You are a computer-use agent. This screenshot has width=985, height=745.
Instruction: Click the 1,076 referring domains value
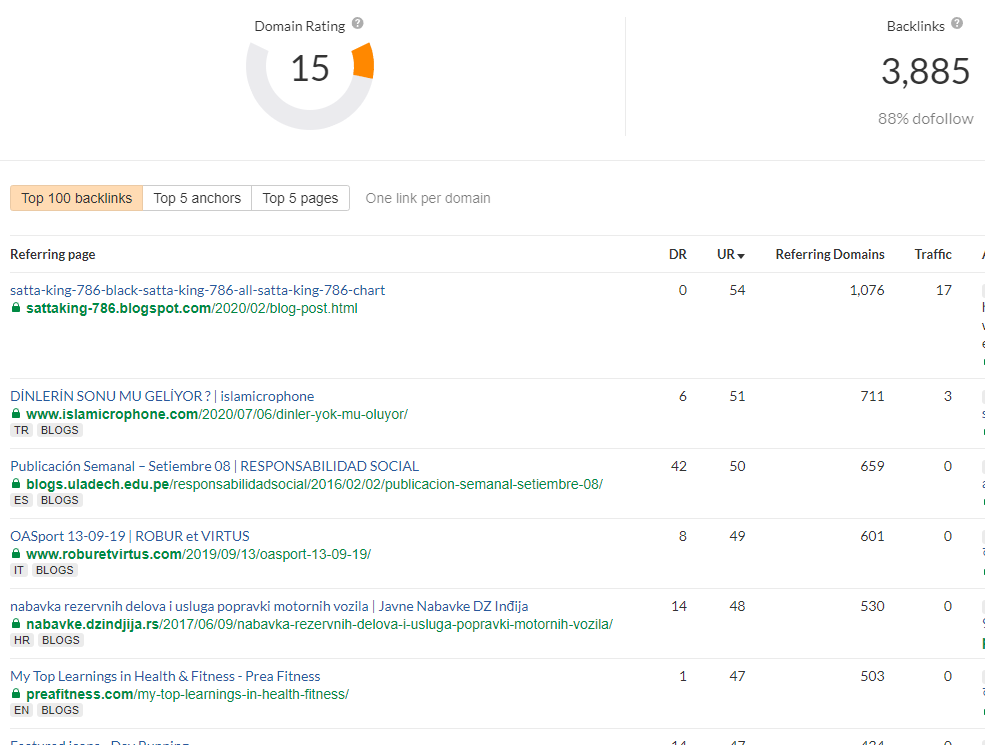tap(867, 290)
